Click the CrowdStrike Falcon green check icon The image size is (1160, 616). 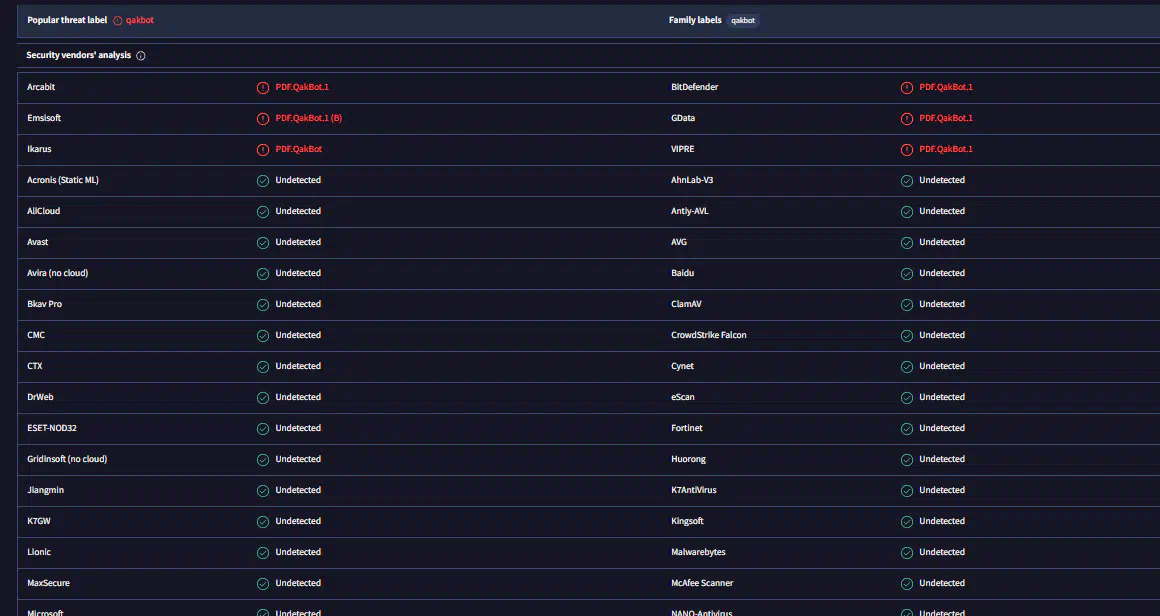pos(907,335)
